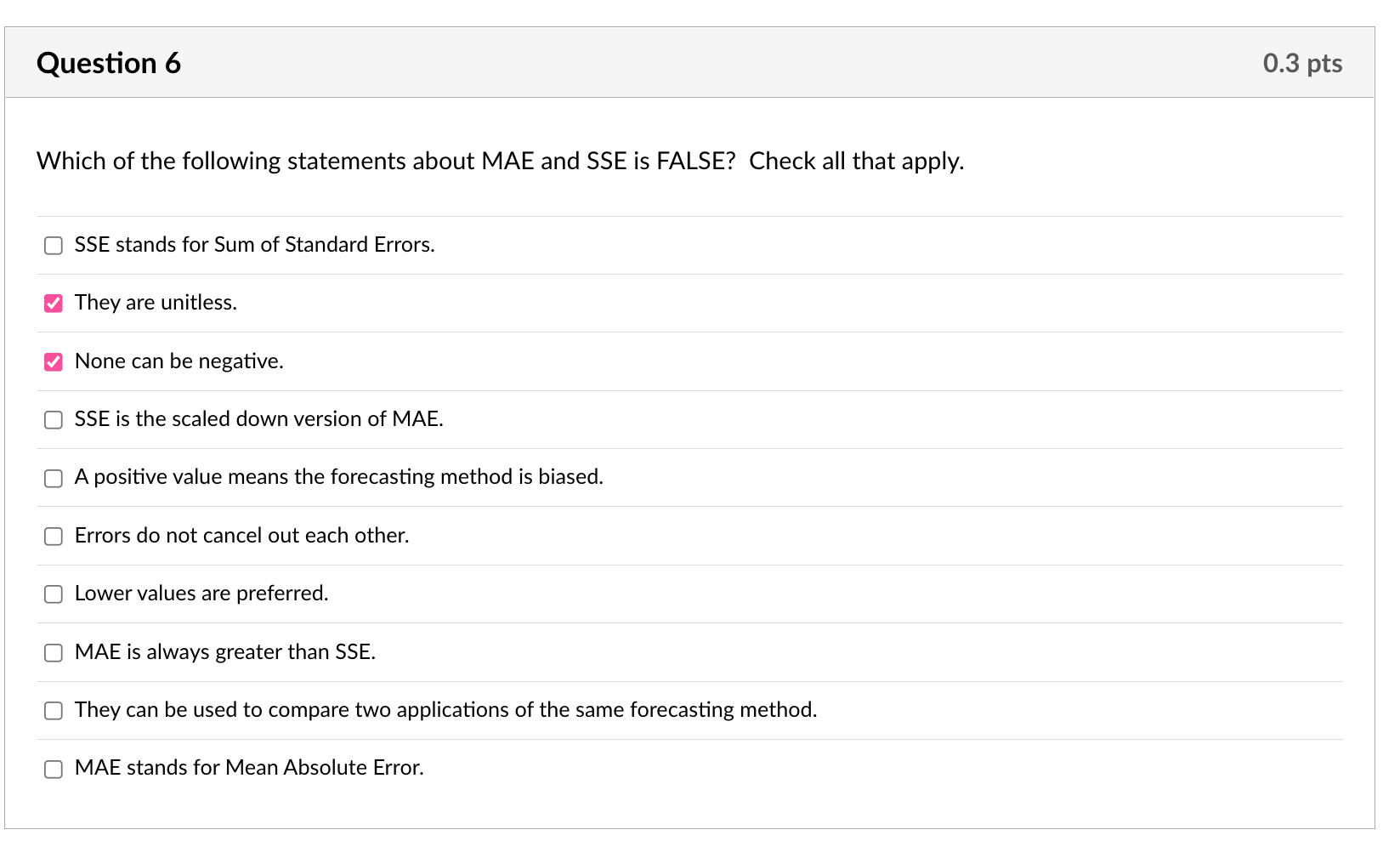1400x841 pixels.
Task: Click the '0.3 pts' point value
Action: click(x=1302, y=62)
